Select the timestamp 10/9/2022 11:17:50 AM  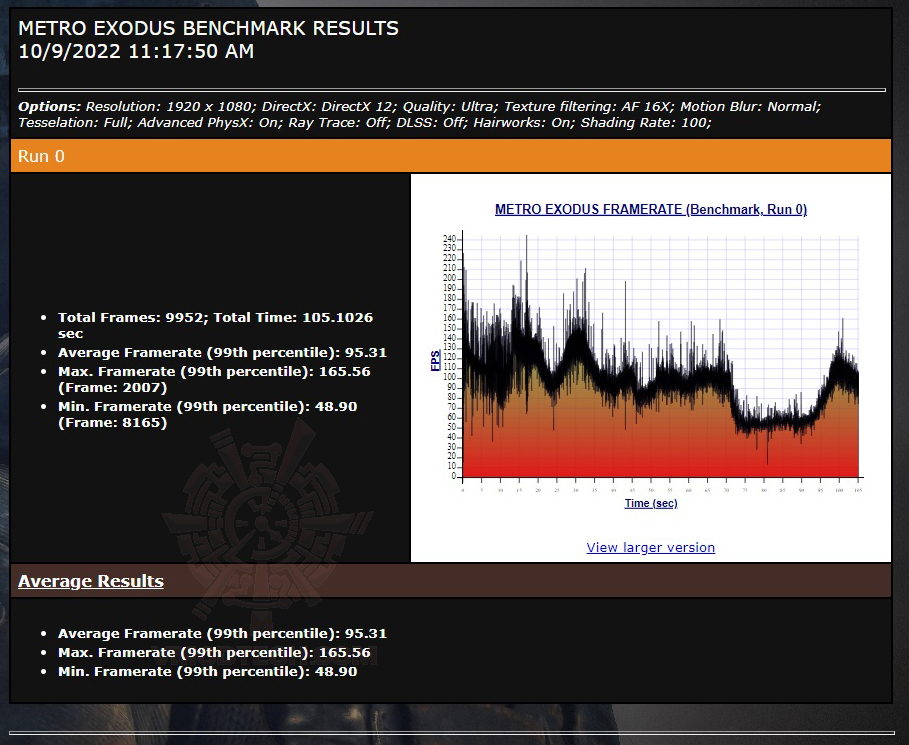tap(136, 52)
